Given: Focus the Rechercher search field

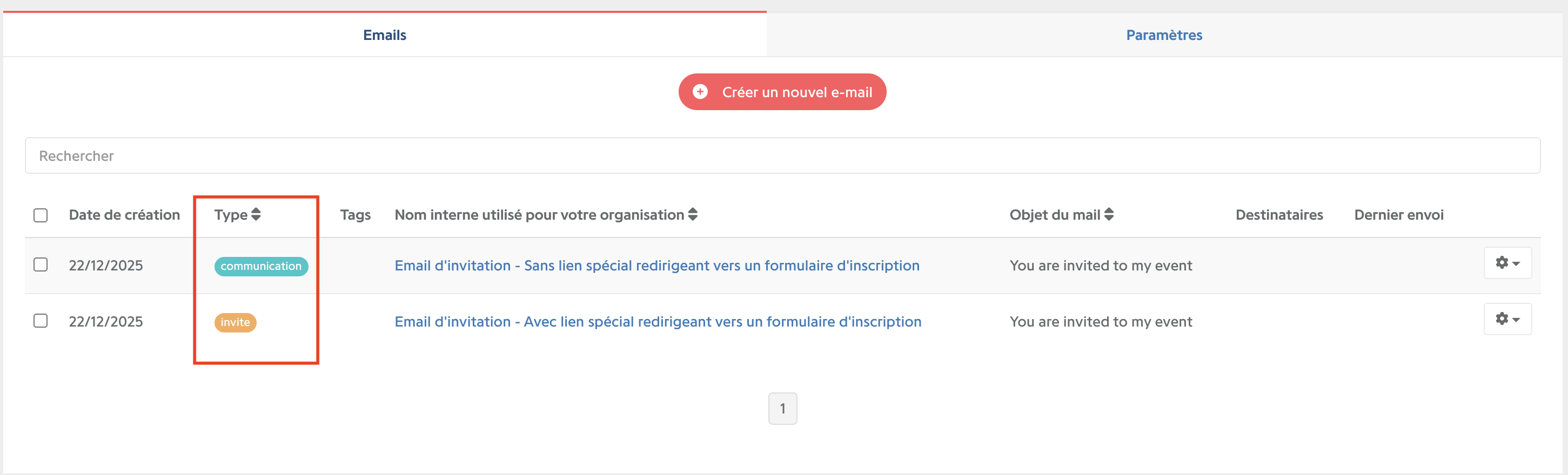Looking at the screenshot, I should coord(782,155).
